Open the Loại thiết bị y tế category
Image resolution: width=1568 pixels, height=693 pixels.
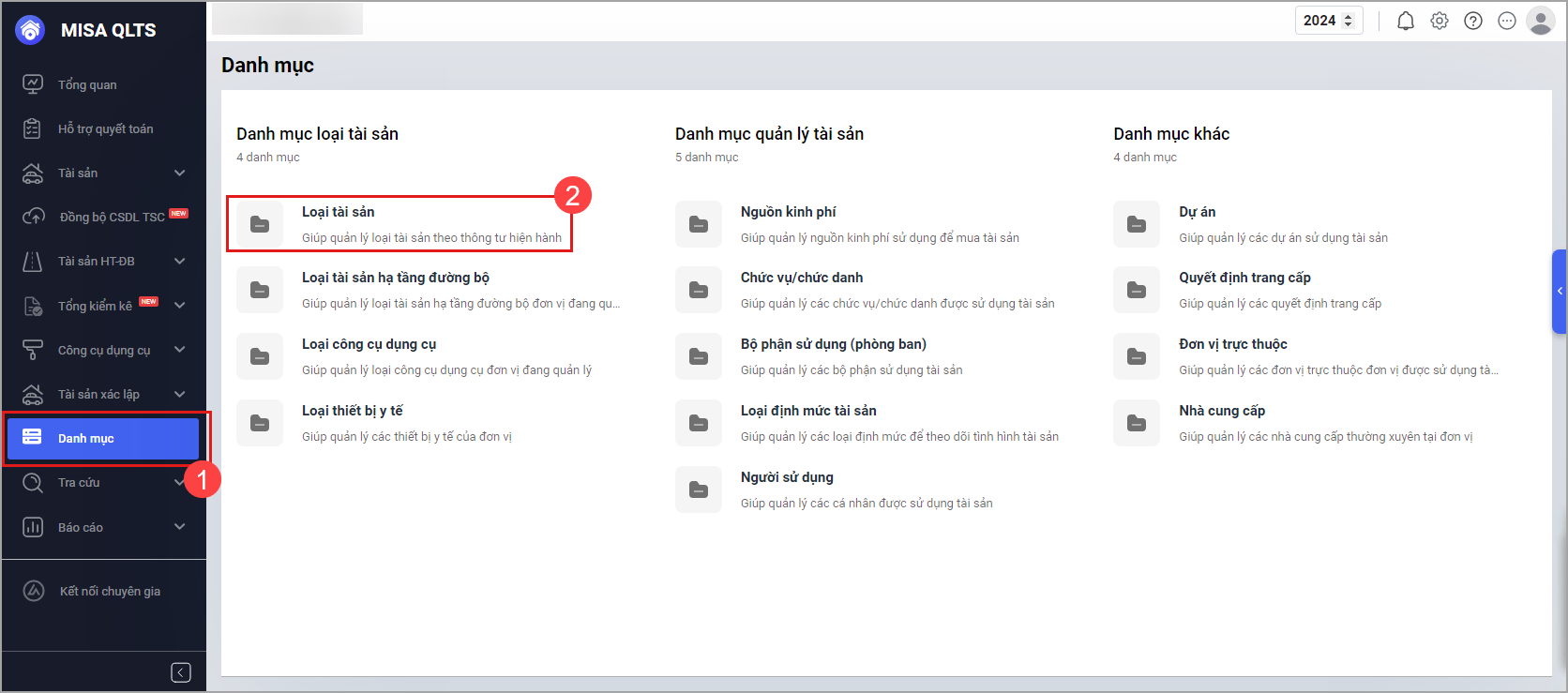pyautogui.click(x=375, y=423)
